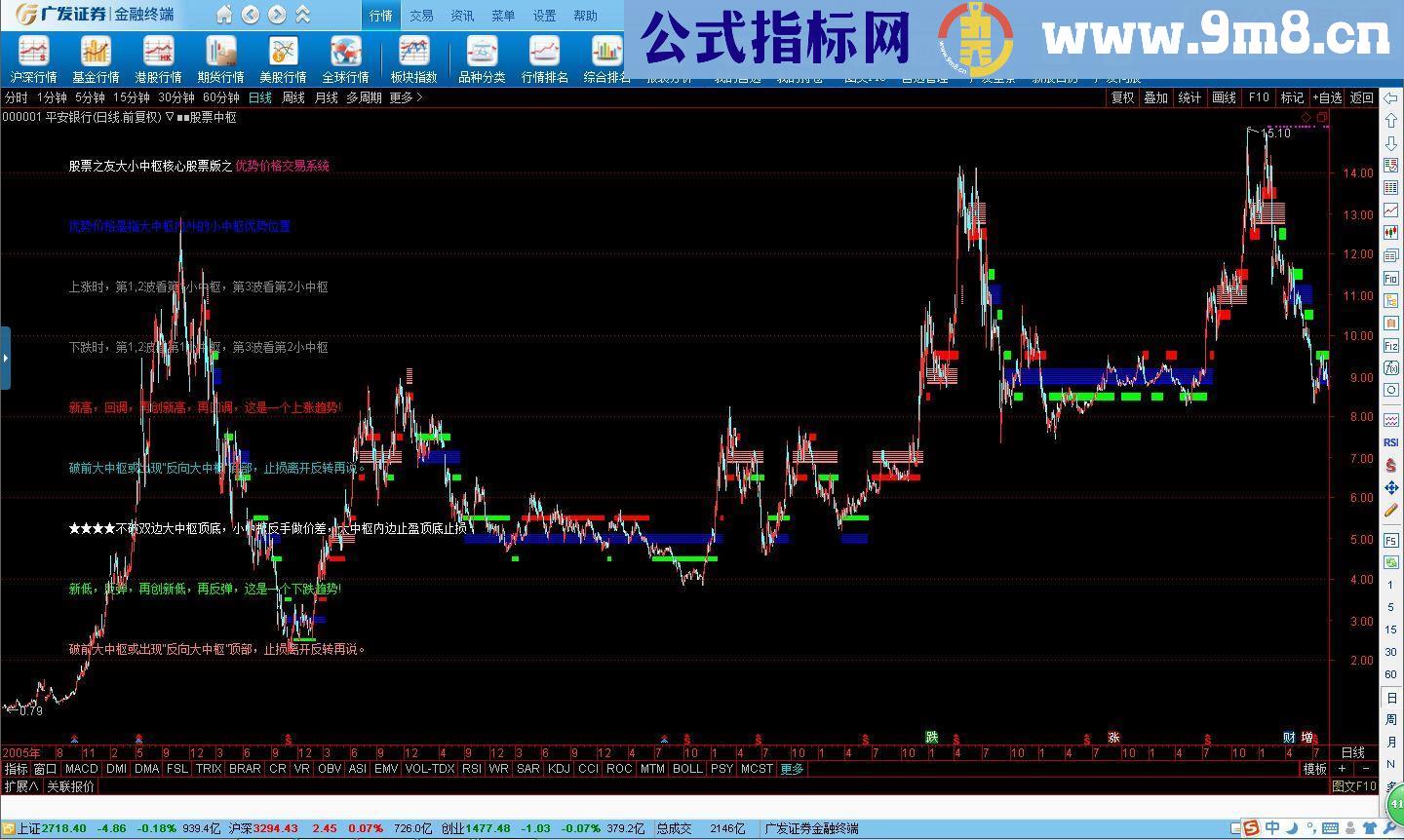Open the 叠加 overlay option

pos(1156,97)
